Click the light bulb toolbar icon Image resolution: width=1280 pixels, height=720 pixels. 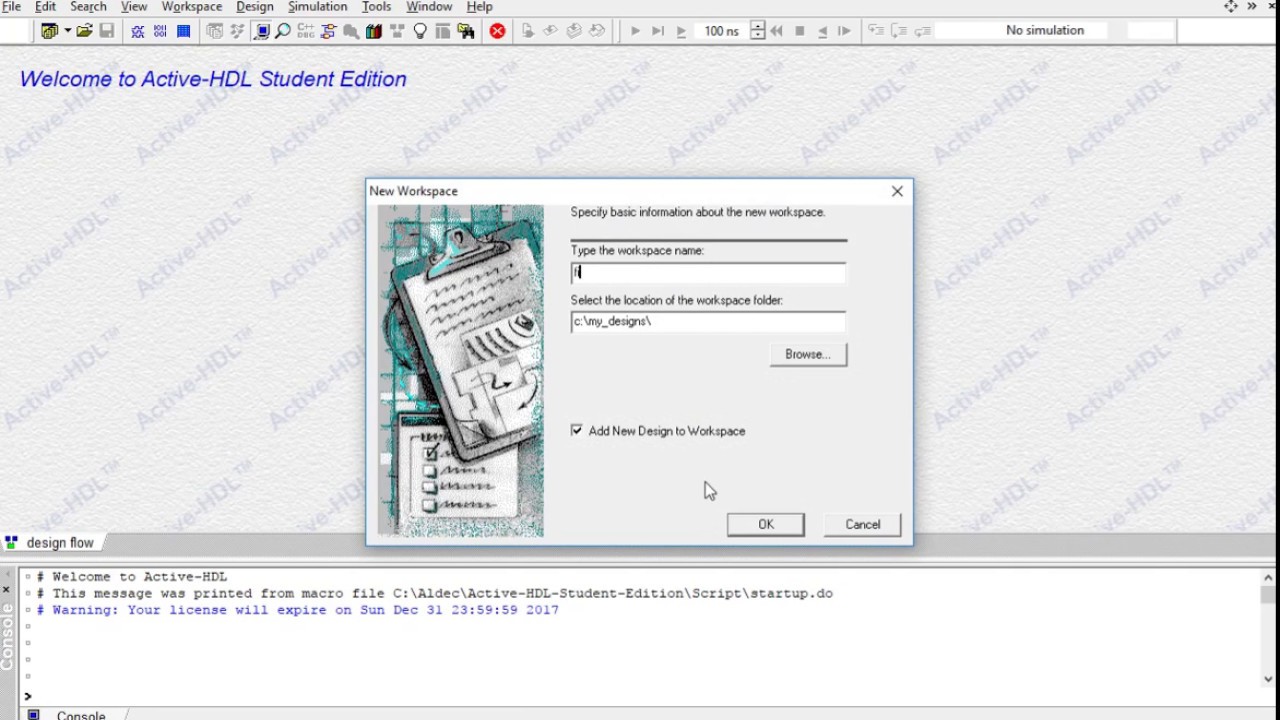pos(420,31)
